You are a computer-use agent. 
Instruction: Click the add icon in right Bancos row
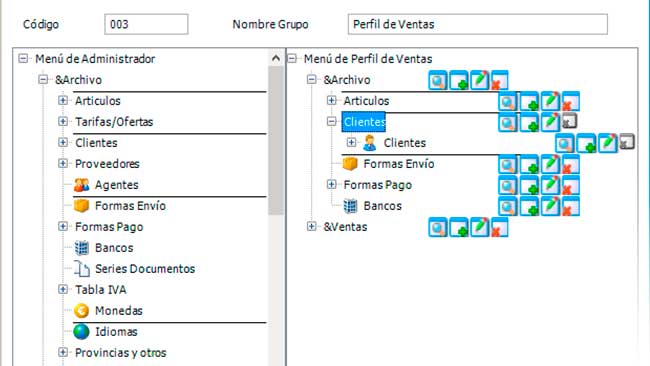(529, 206)
